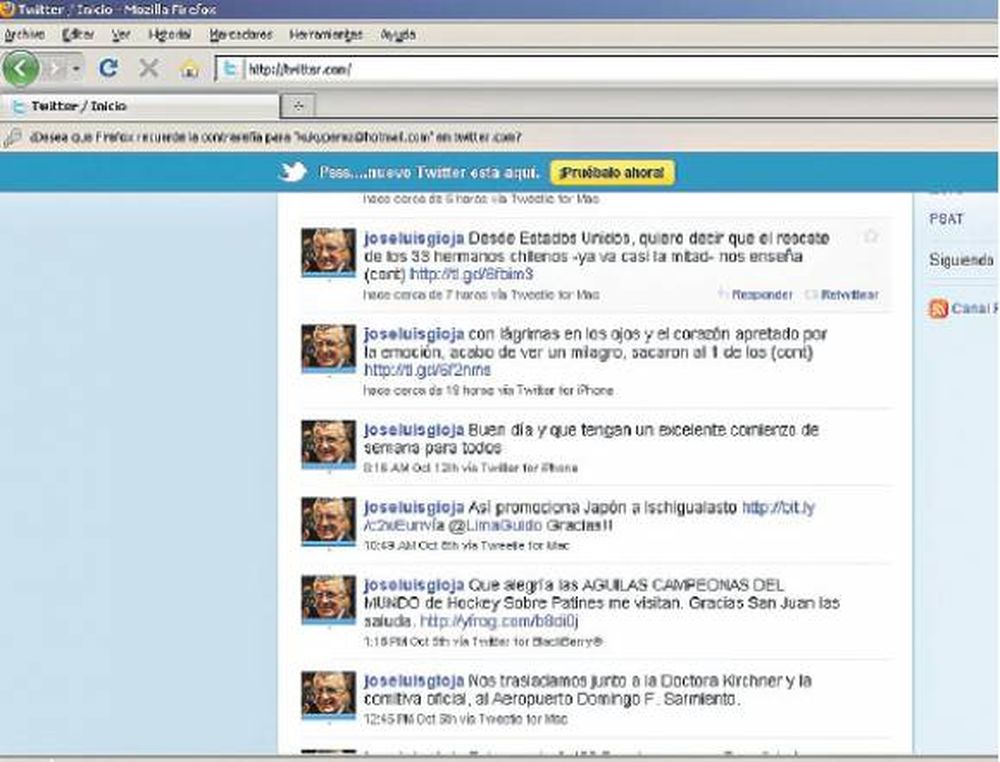Go to the Firefox Home page icon
The image size is (1000, 762).
[189, 68]
